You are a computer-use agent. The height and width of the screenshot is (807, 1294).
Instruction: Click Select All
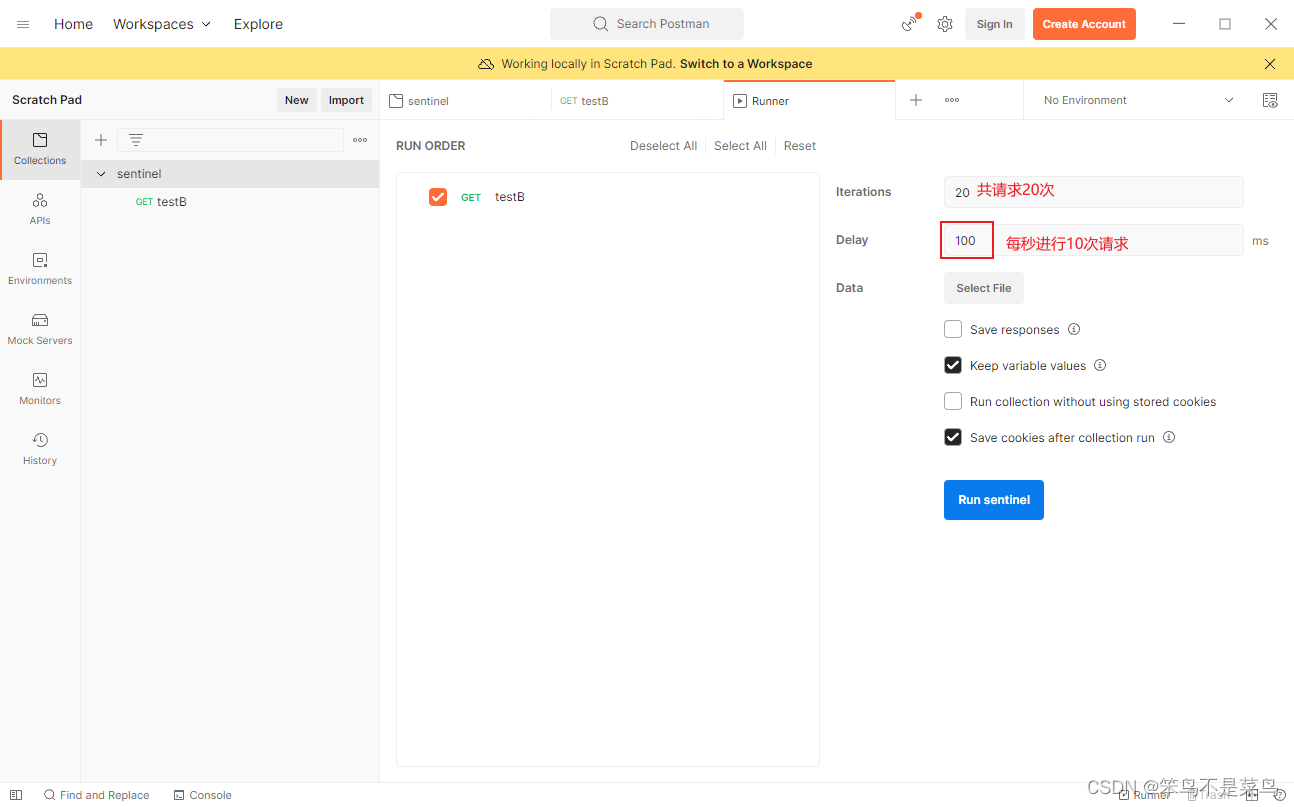coord(740,146)
